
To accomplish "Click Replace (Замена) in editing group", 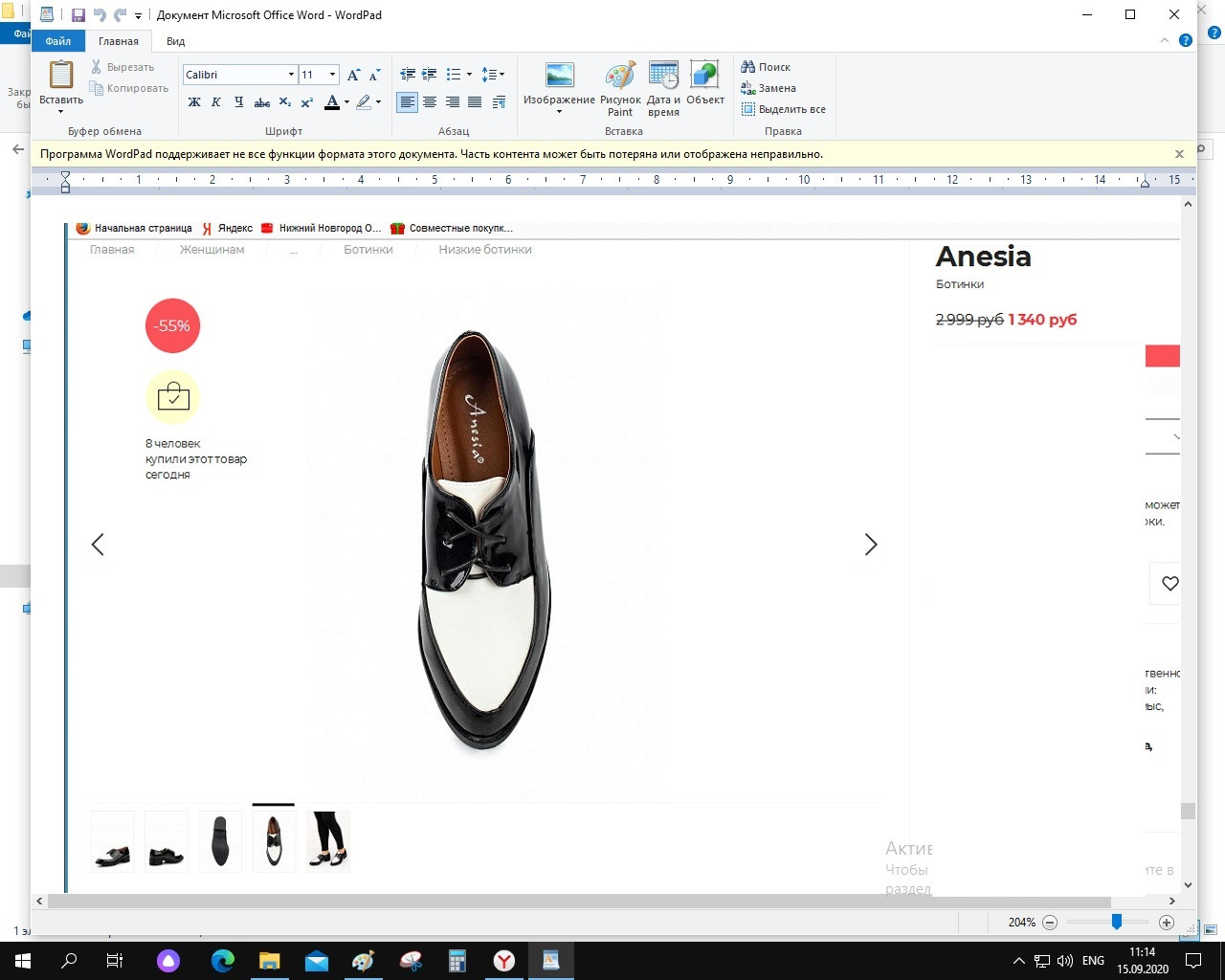I will click(768, 88).
